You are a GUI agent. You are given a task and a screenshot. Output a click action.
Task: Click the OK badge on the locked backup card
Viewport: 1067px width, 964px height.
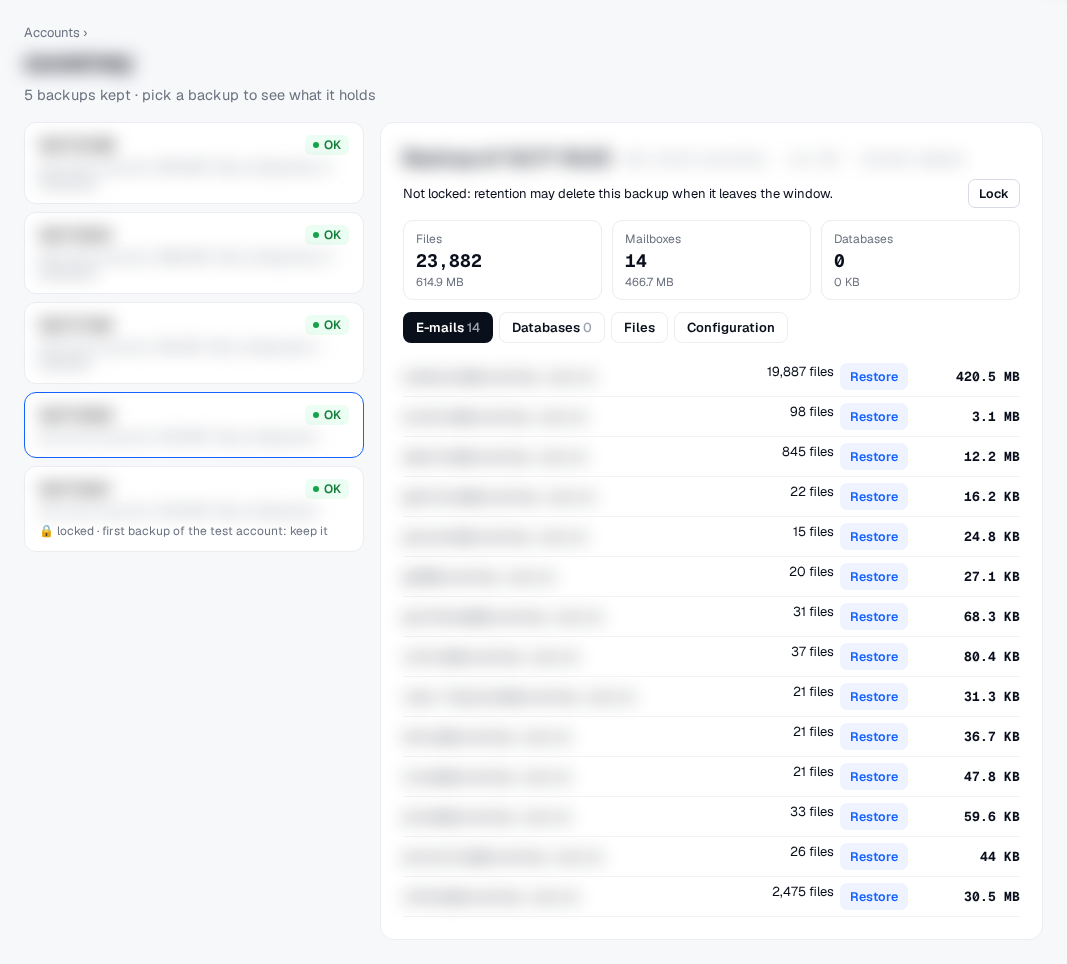(x=327, y=489)
